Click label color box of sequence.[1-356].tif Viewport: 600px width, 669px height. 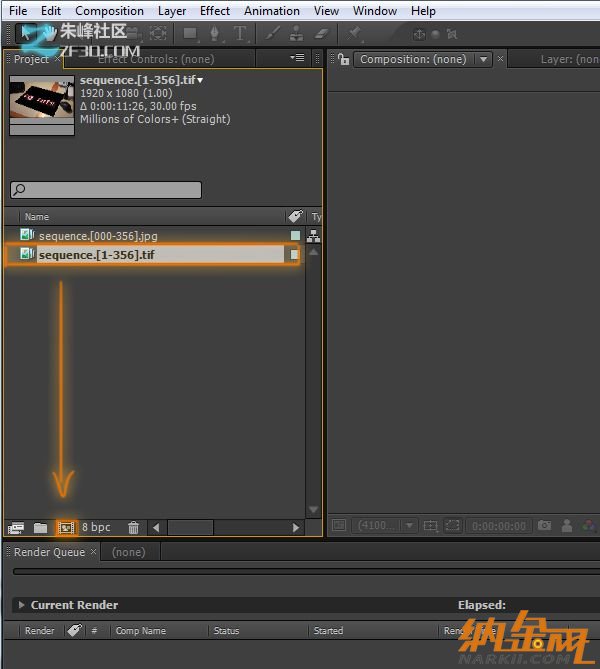295,255
